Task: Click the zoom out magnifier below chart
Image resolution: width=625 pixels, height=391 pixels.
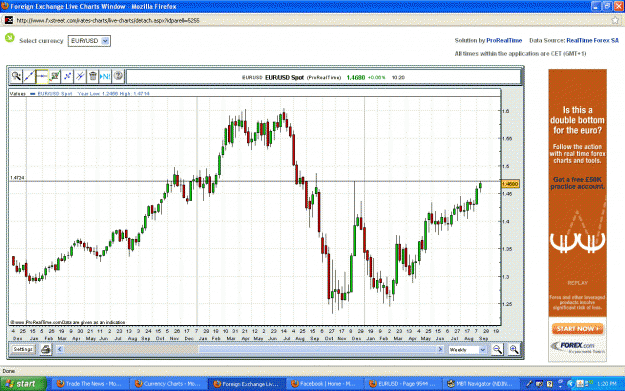Action: (x=497, y=350)
